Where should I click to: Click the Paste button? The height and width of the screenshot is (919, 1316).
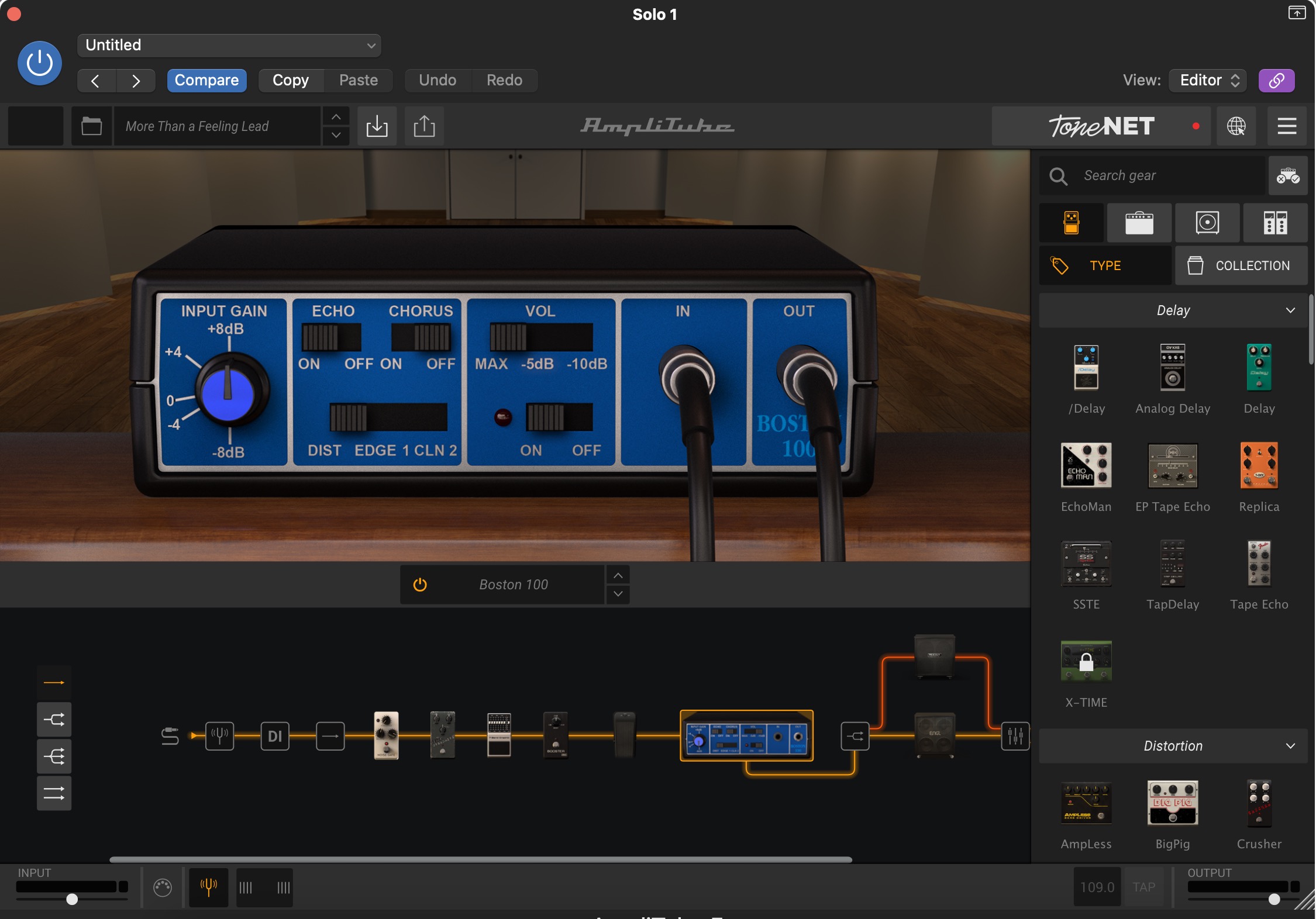click(x=359, y=80)
